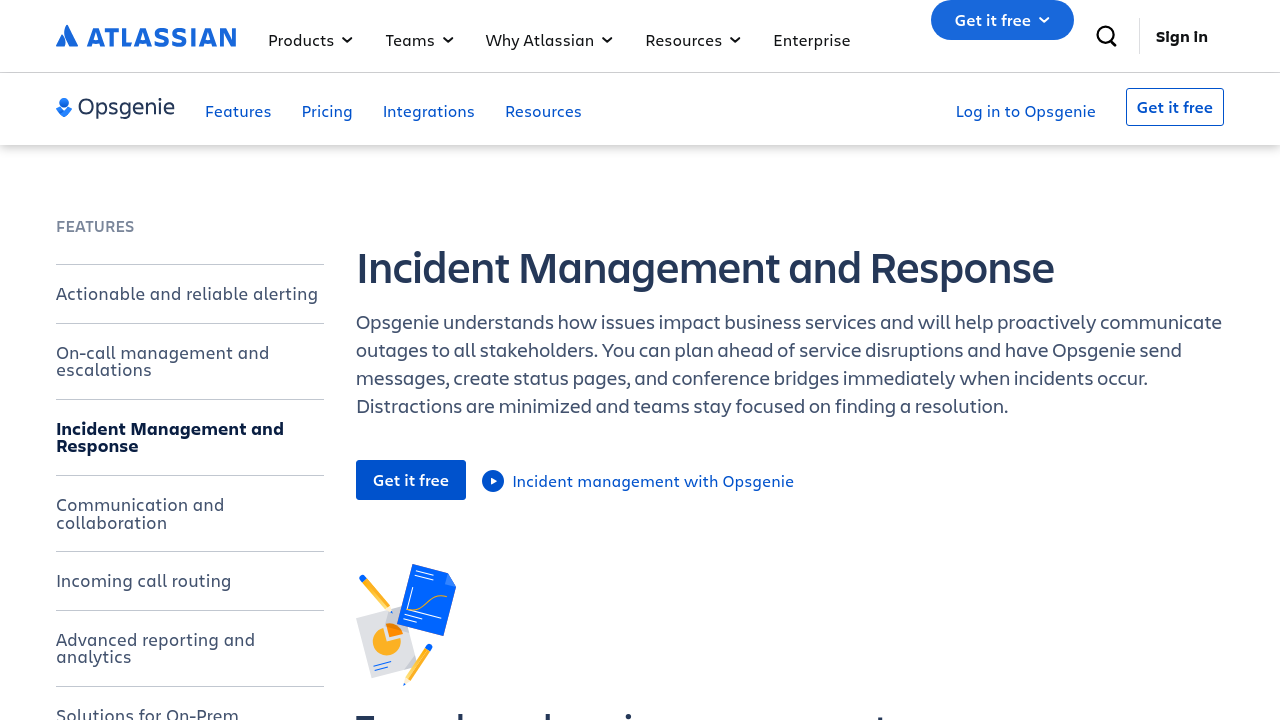Open Incoming call routing feature
1280x720 pixels.
[x=143, y=580]
